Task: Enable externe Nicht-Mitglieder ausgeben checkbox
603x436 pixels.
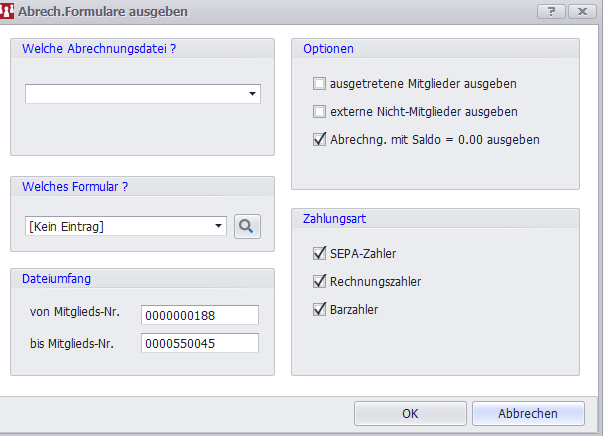Action: click(320, 111)
